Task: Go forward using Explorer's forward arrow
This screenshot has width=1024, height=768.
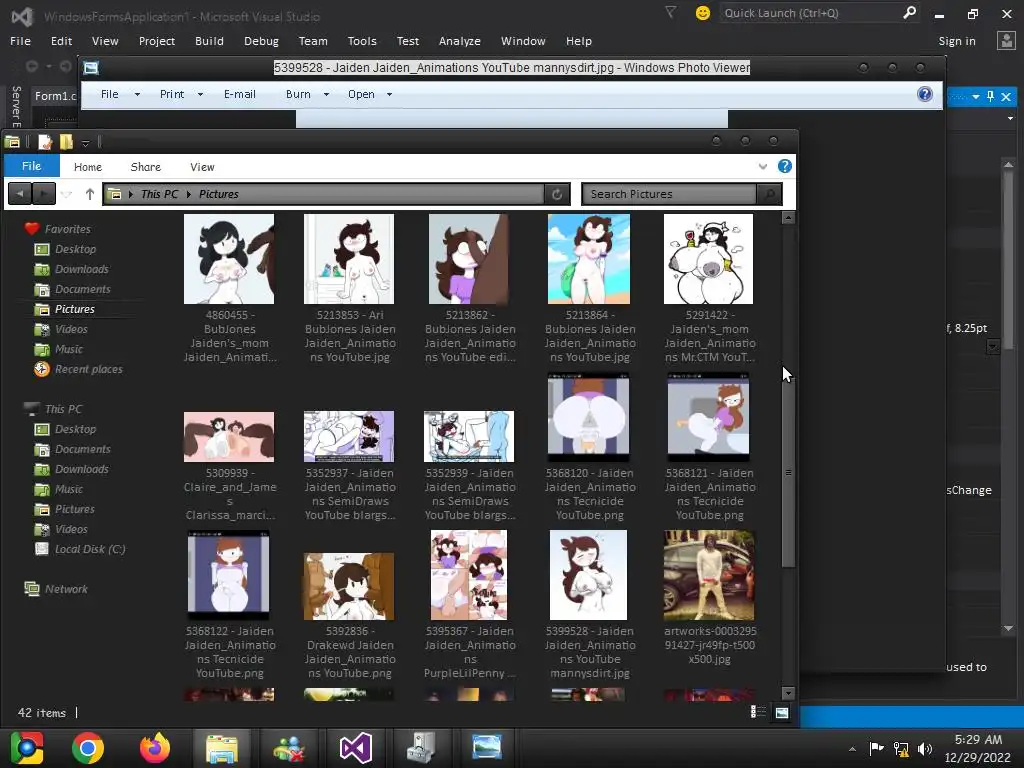Action: [x=43, y=194]
